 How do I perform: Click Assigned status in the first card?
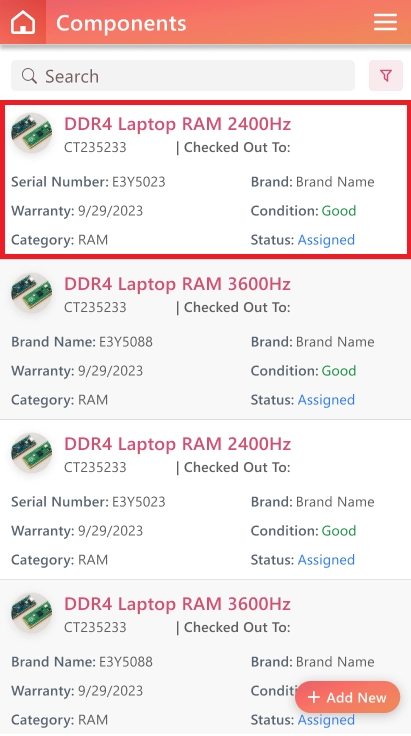(326, 240)
